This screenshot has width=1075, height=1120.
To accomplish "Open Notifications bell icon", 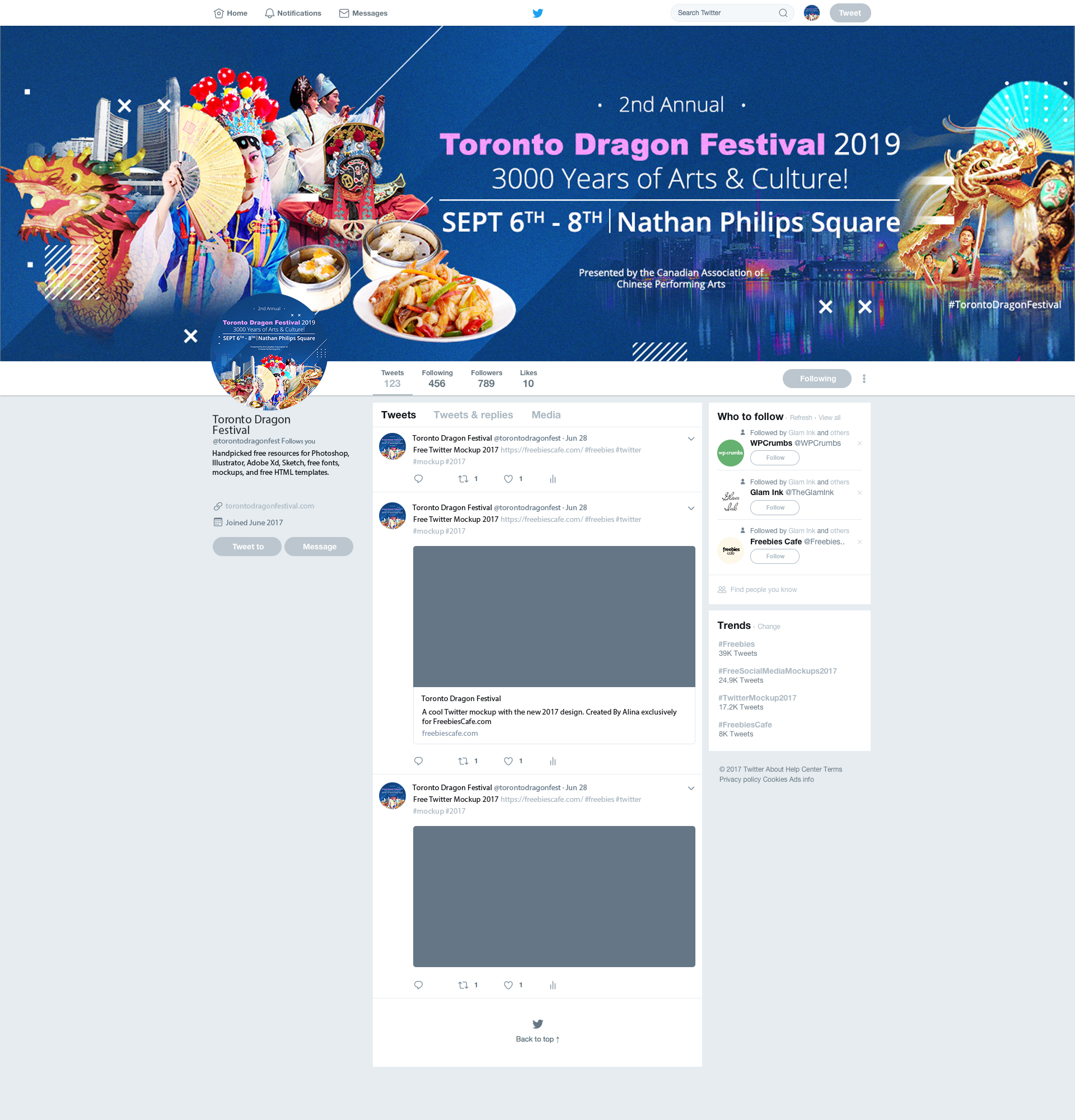I will (x=270, y=13).
